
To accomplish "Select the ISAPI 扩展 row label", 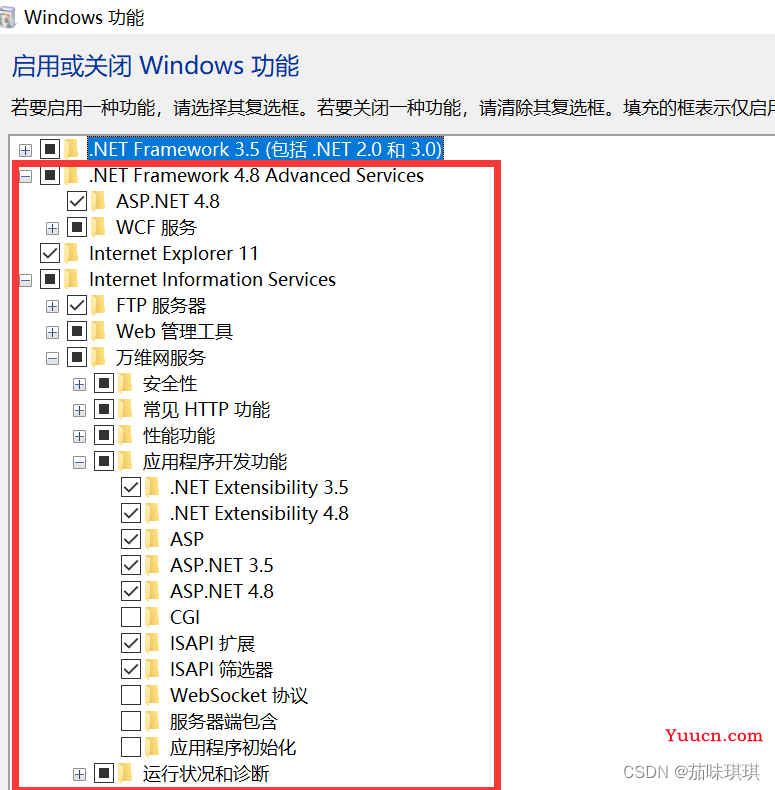I will (213, 643).
